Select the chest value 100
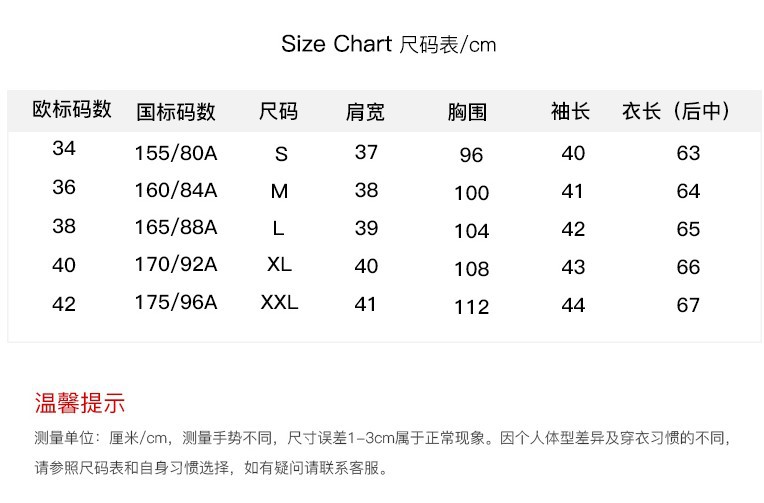 (471, 193)
